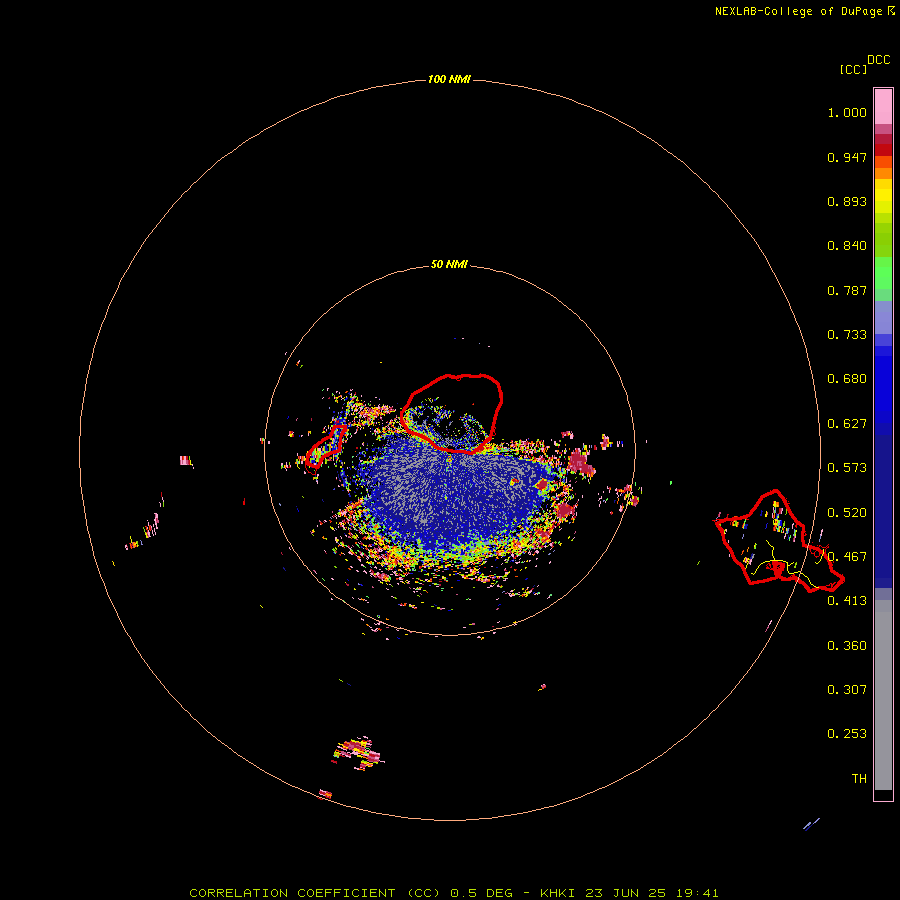Click the 0.840 scale value
The width and height of the screenshot is (900, 900).
point(847,246)
